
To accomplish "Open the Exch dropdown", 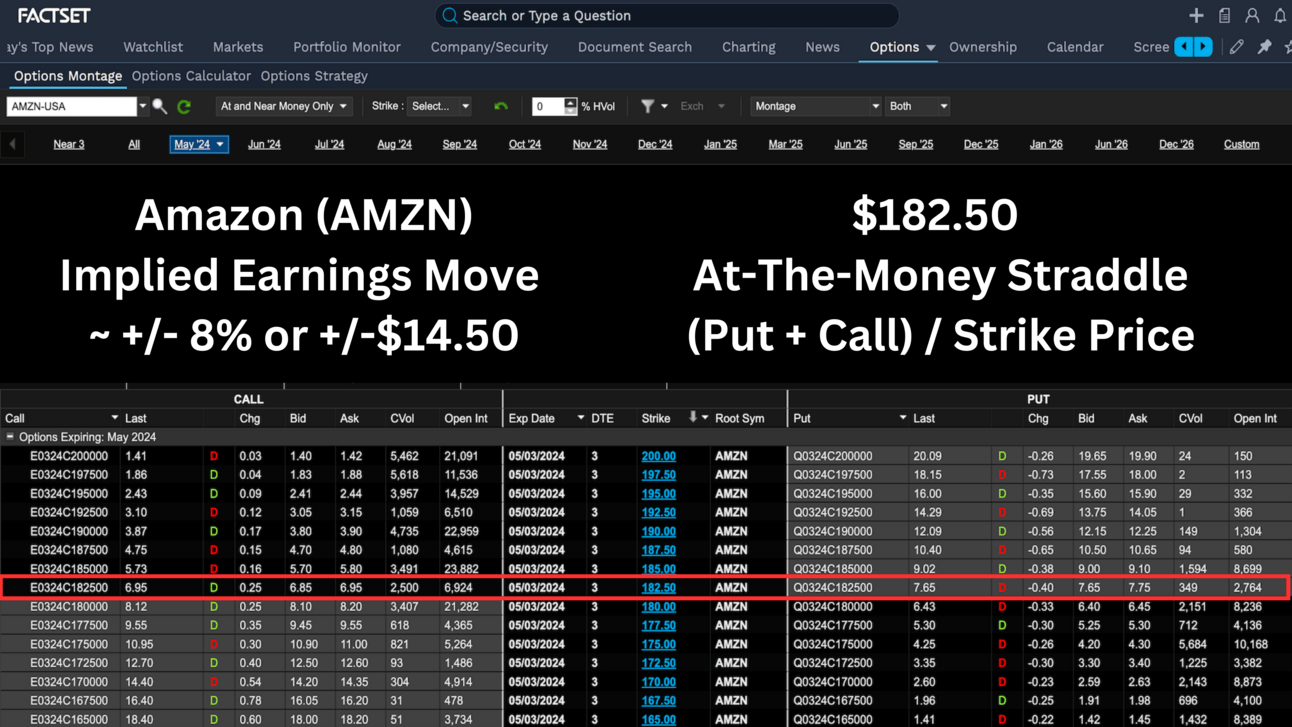I will [x=702, y=106].
